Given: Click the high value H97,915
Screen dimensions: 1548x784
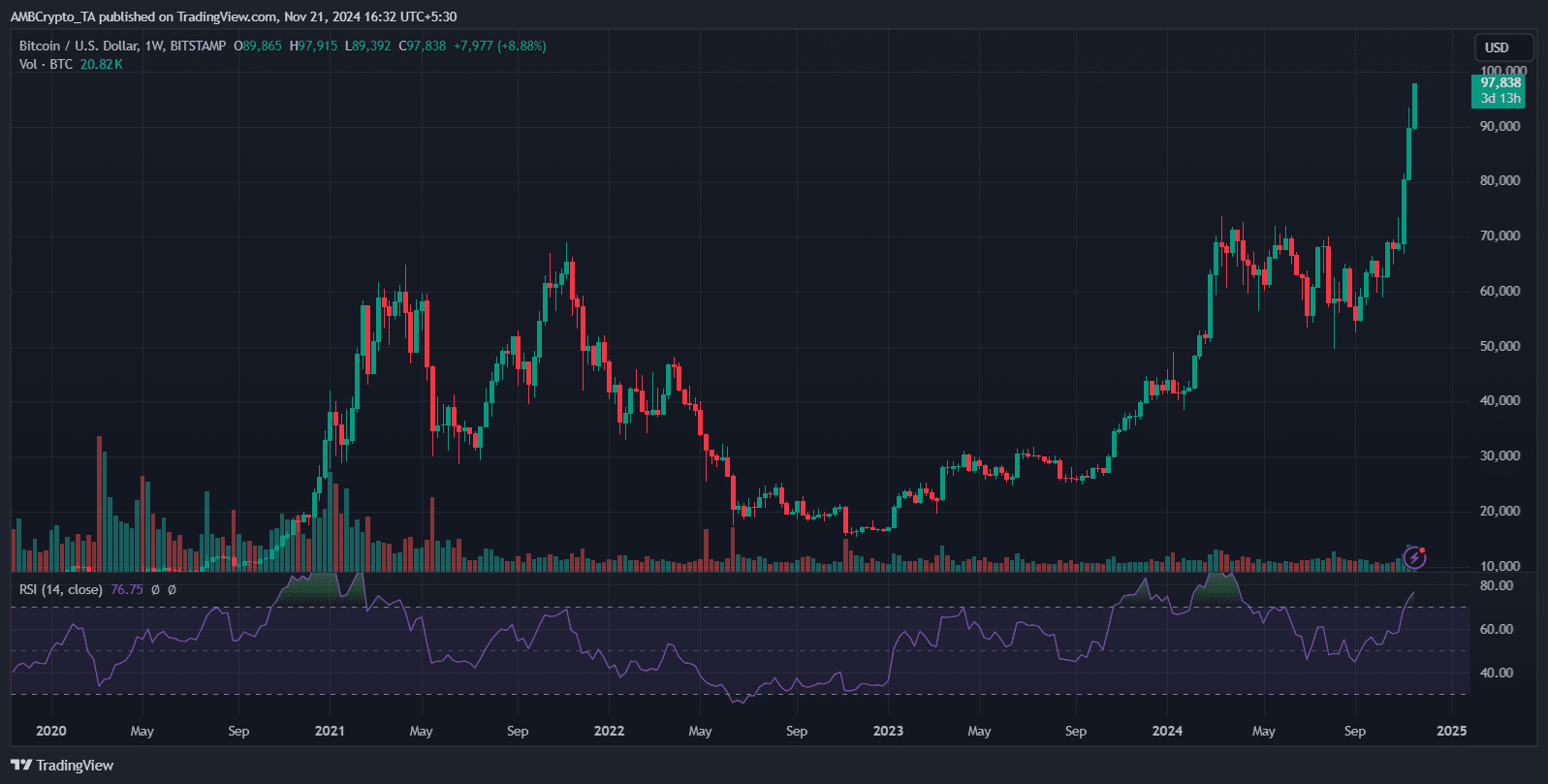Looking at the screenshot, I should point(313,46).
